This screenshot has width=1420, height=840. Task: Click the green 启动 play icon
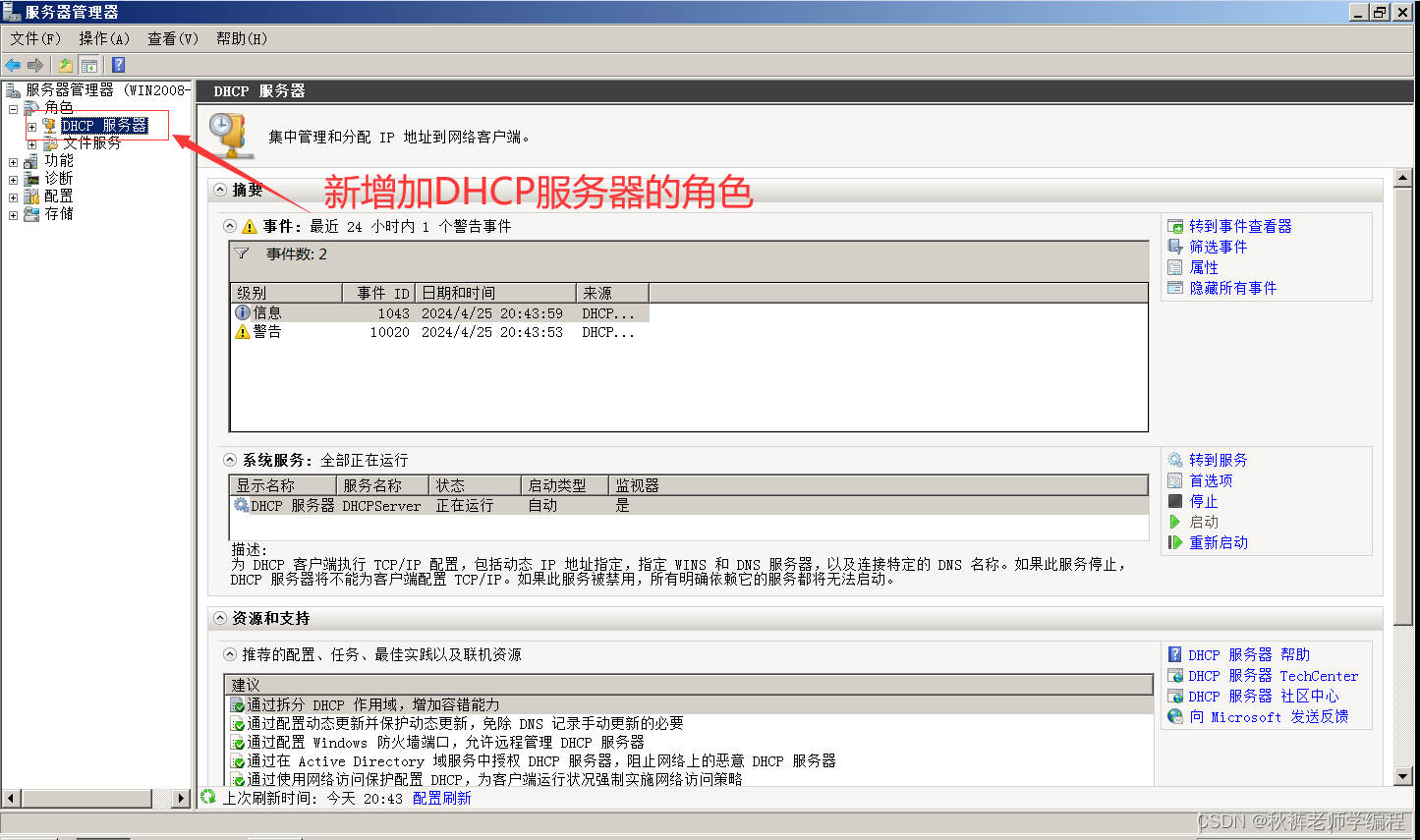[x=1174, y=522]
